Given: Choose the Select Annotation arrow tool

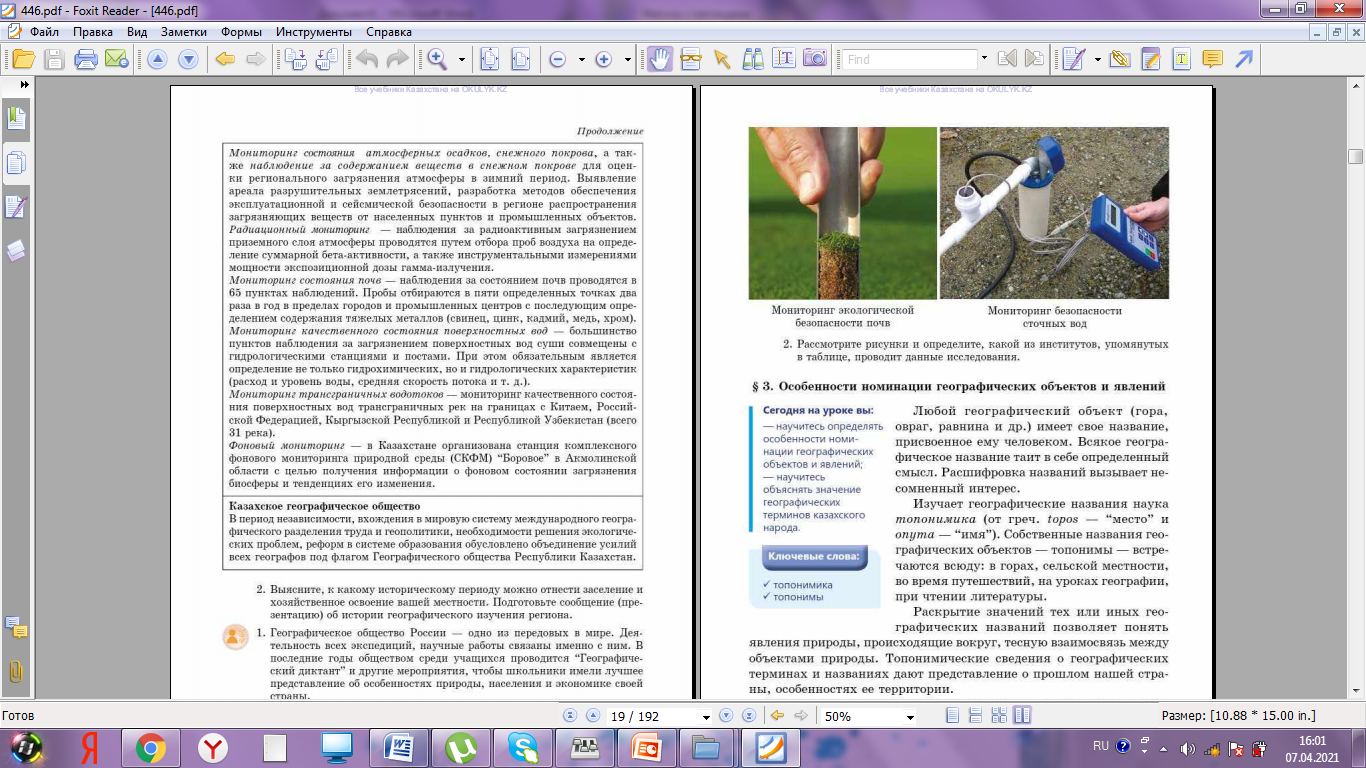Looking at the screenshot, I should (721, 59).
